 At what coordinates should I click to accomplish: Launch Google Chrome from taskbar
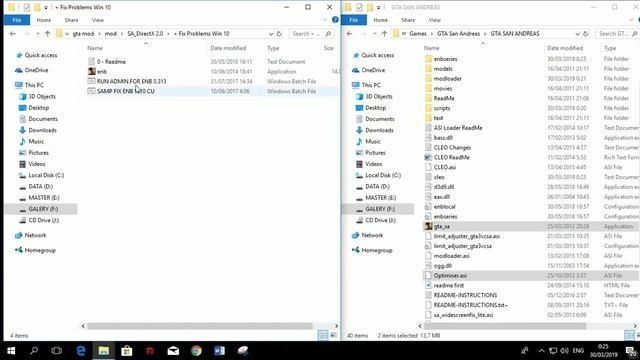(x=196, y=351)
